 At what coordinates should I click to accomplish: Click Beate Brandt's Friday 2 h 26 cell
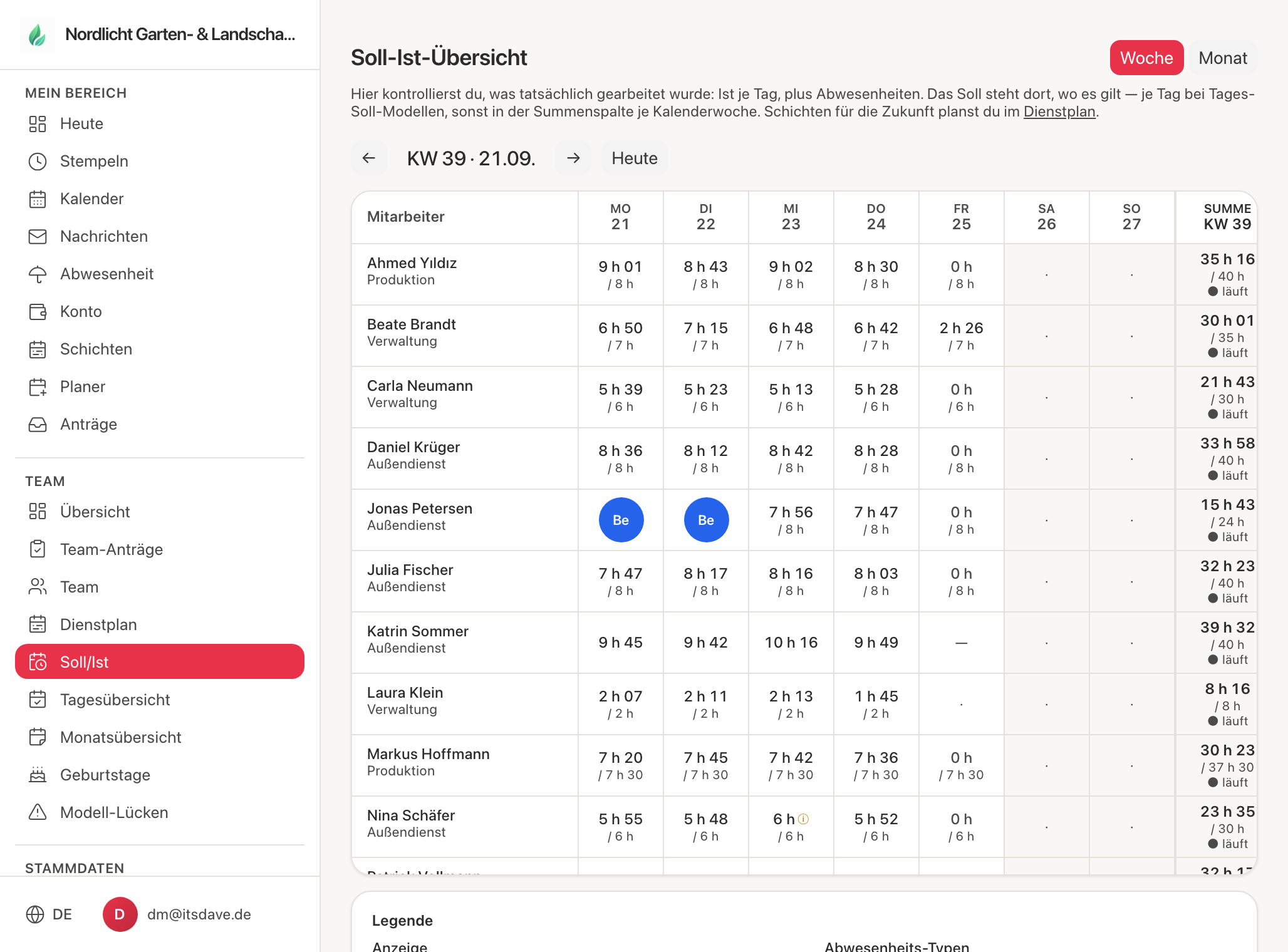point(961,336)
